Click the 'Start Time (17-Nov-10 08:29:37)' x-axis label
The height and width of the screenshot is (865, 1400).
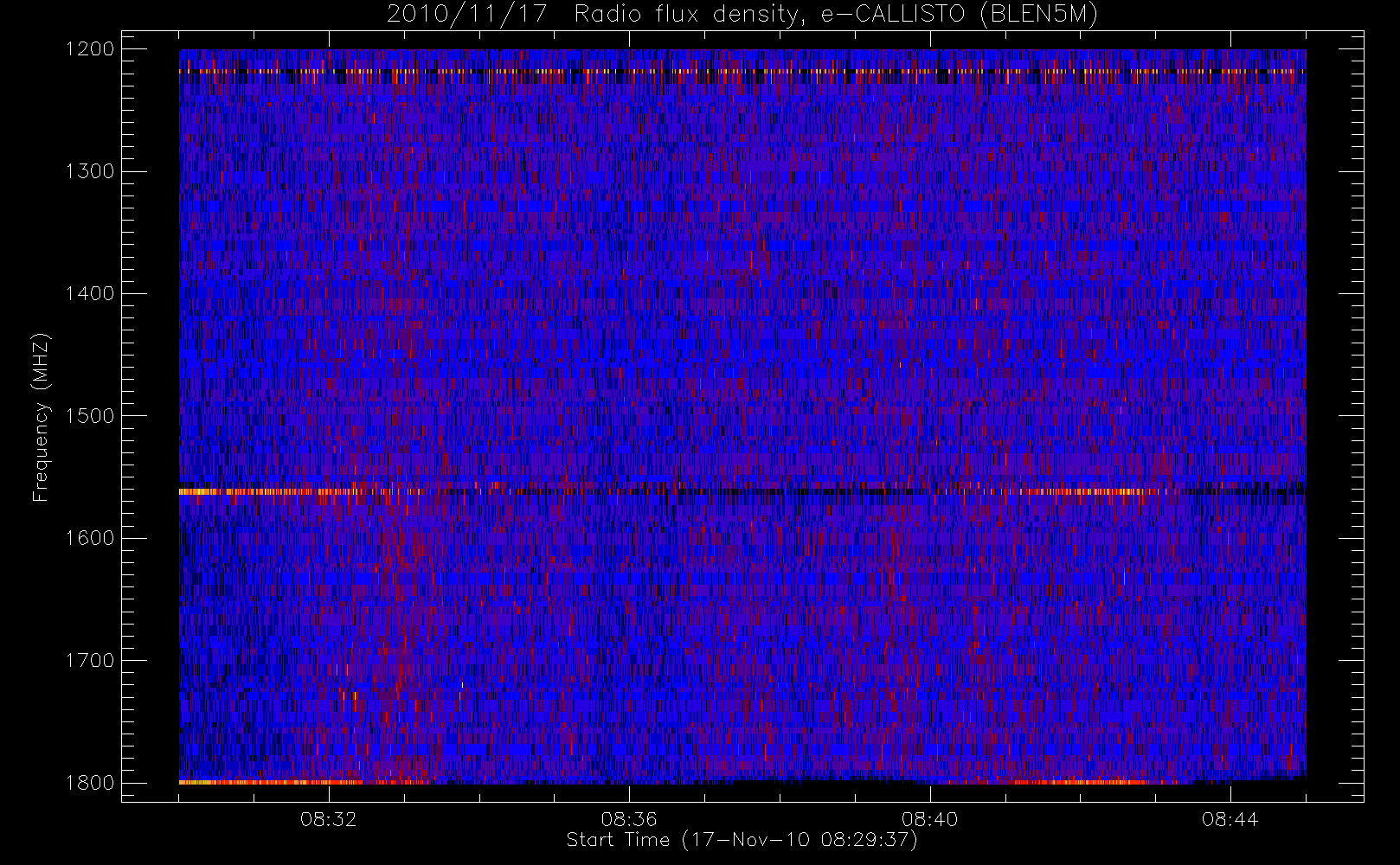click(742, 840)
